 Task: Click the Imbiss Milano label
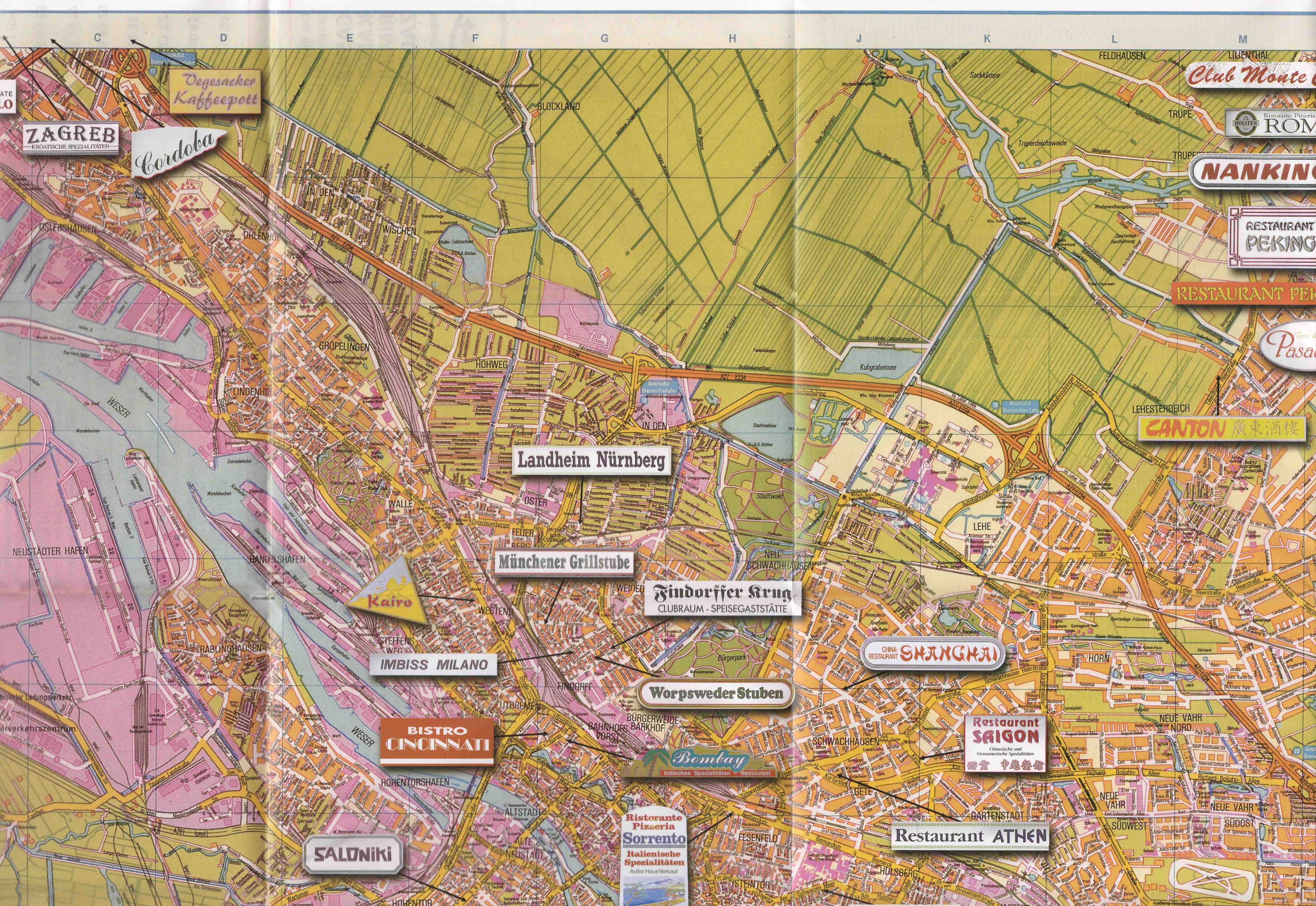(x=434, y=665)
